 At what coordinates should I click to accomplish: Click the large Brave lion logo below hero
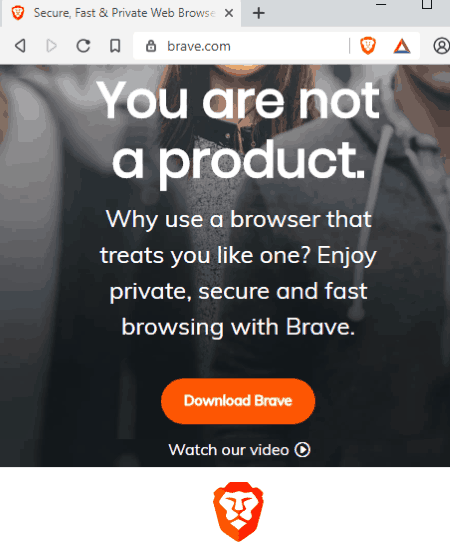point(238,511)
